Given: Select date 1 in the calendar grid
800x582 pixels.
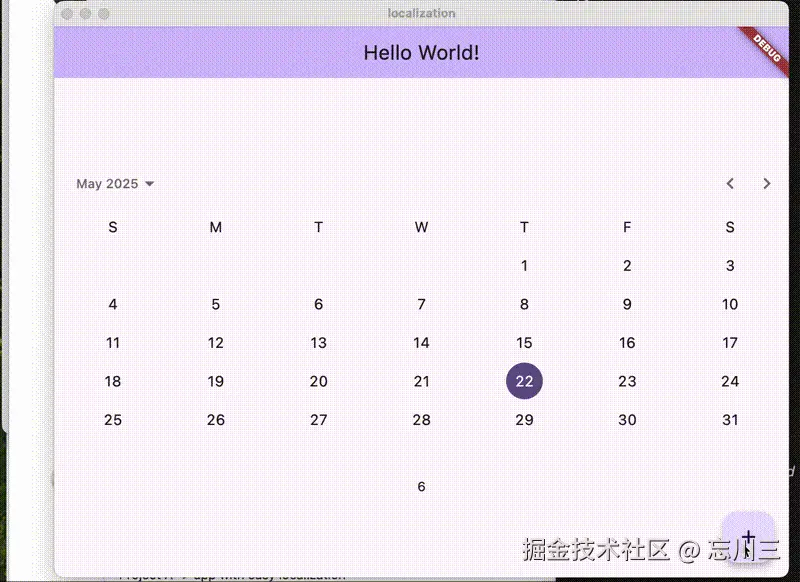Looking at the screenshot, I should [524, 265].
